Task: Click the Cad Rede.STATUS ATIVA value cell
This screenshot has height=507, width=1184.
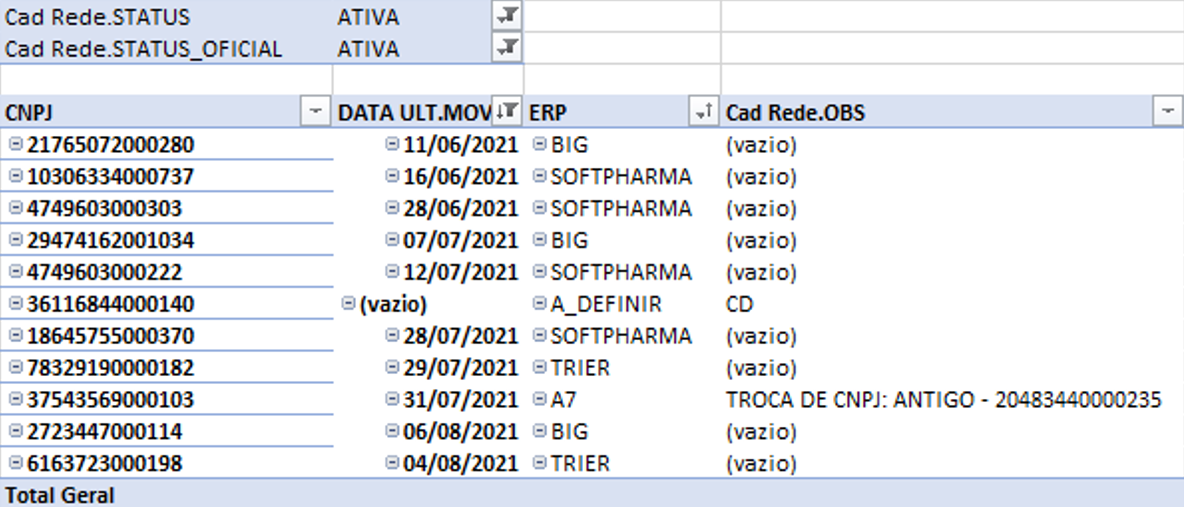Action: (x=369, y=16)
